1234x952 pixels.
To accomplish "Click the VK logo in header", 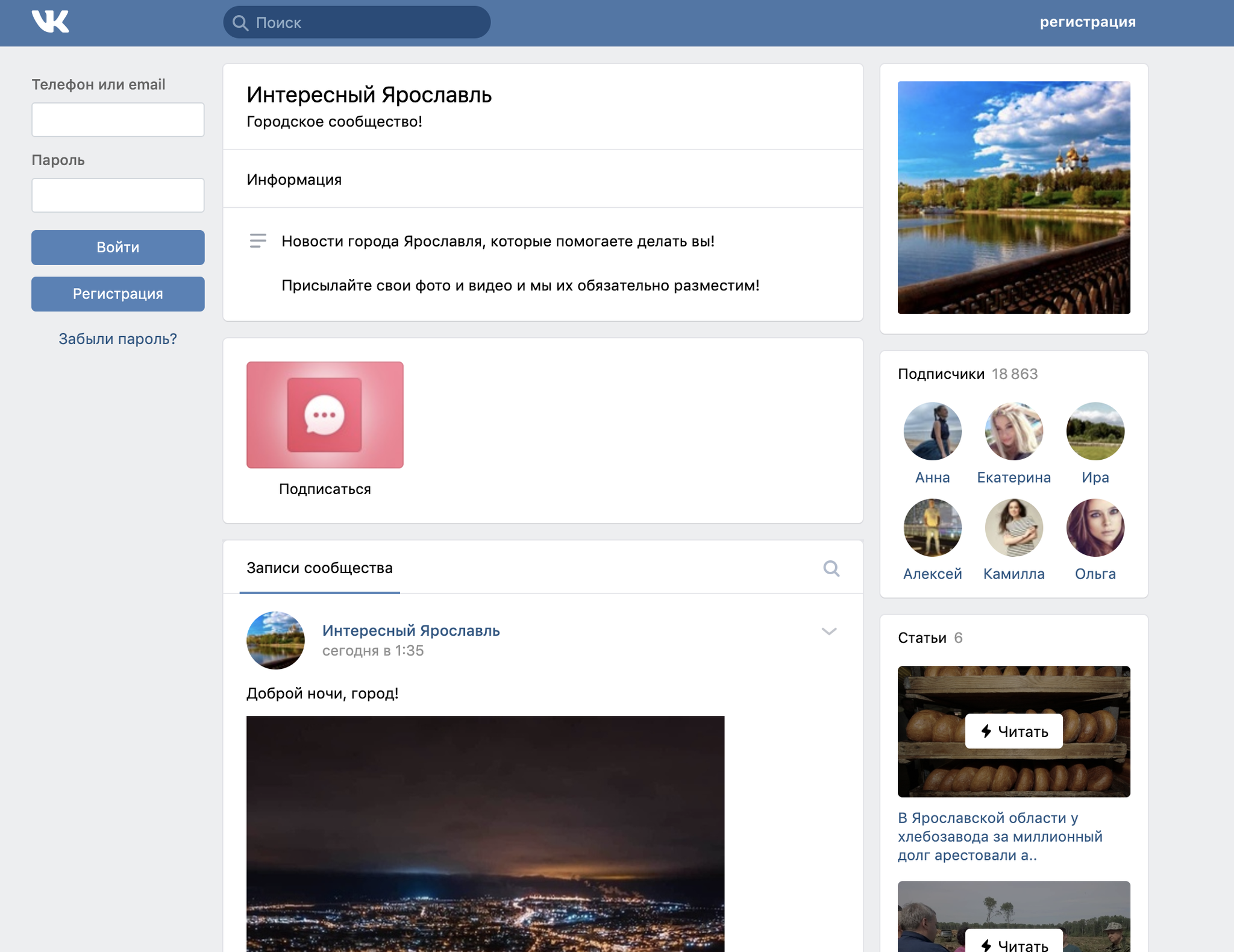I will click(51, 22).
